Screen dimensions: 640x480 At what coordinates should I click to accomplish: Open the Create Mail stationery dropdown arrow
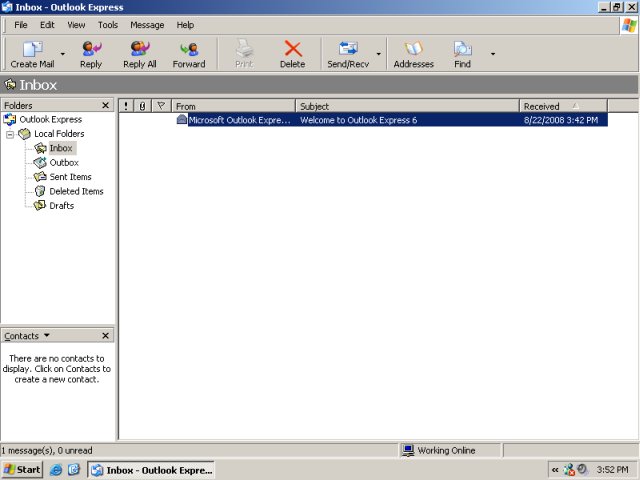point(62,54)
